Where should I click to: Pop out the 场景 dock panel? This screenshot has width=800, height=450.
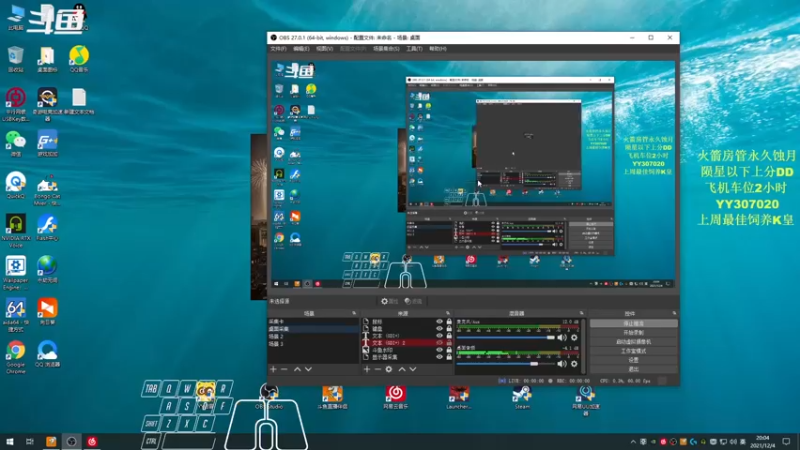coord(354,313)
